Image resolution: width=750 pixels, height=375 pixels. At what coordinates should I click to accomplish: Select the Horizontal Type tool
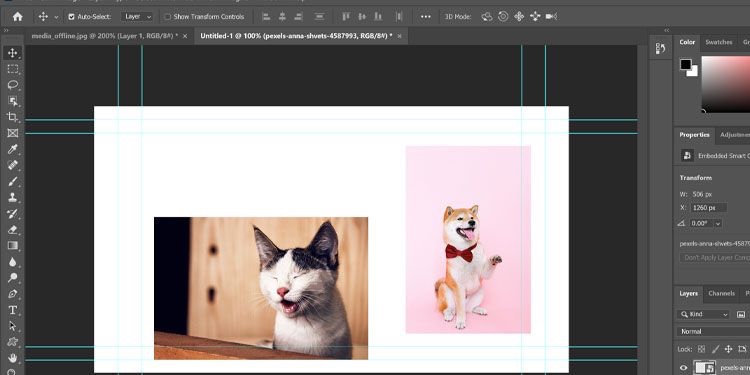pyautogui.click(x=12, y=310)
